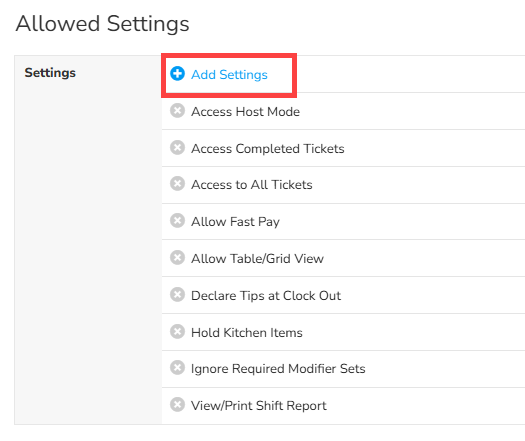Remove the View/Print Shift Report setting

pos(177,405)
